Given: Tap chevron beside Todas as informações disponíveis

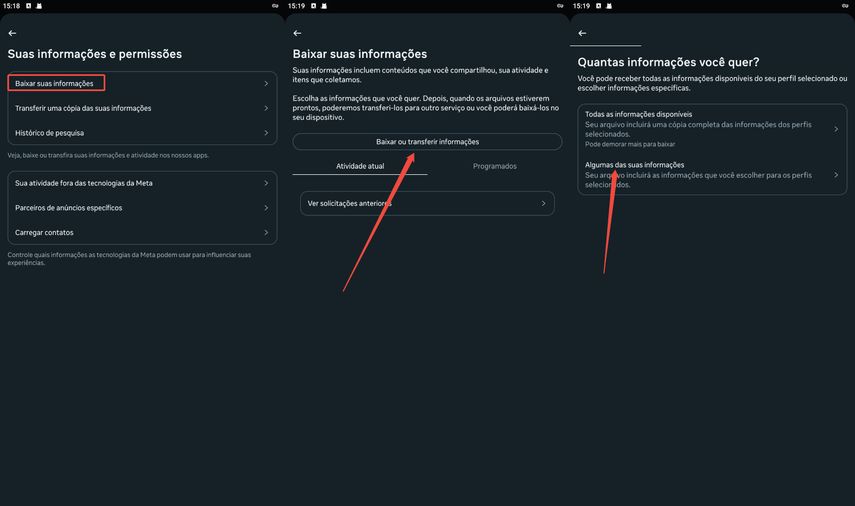Looking at the screenshot, I should pos(836,129).
